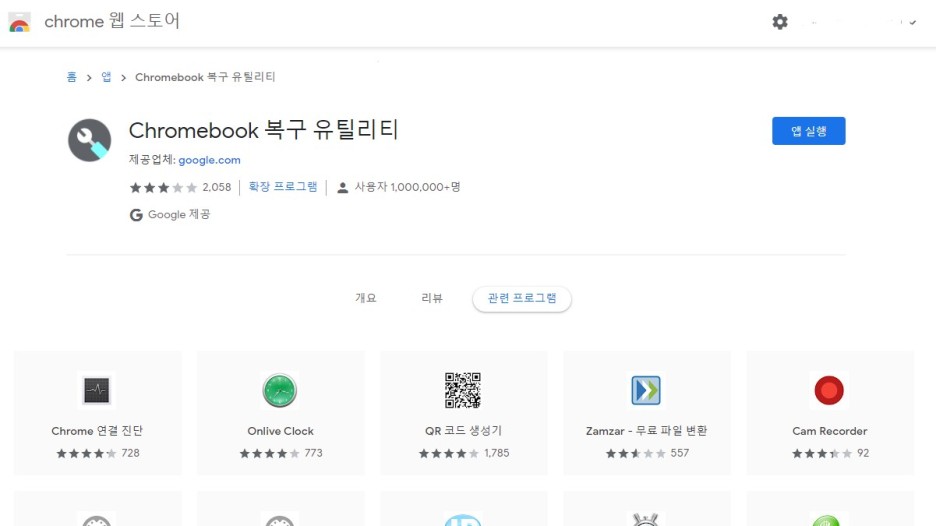Select the 관련 프로그램 tab
This screenshot has height=526, width=936.
pos(522,299)
